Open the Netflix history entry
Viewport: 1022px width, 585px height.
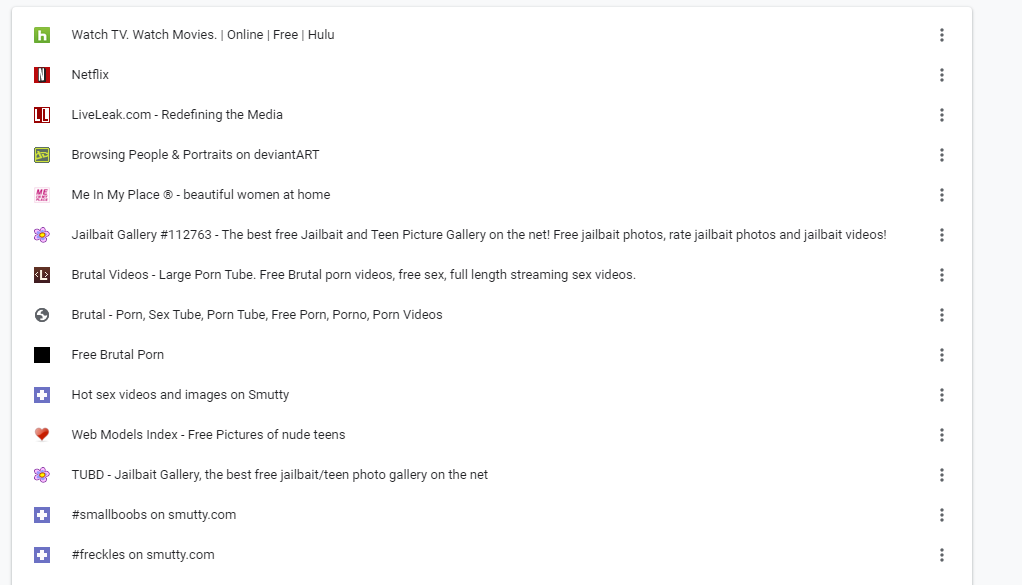(90, 75)
